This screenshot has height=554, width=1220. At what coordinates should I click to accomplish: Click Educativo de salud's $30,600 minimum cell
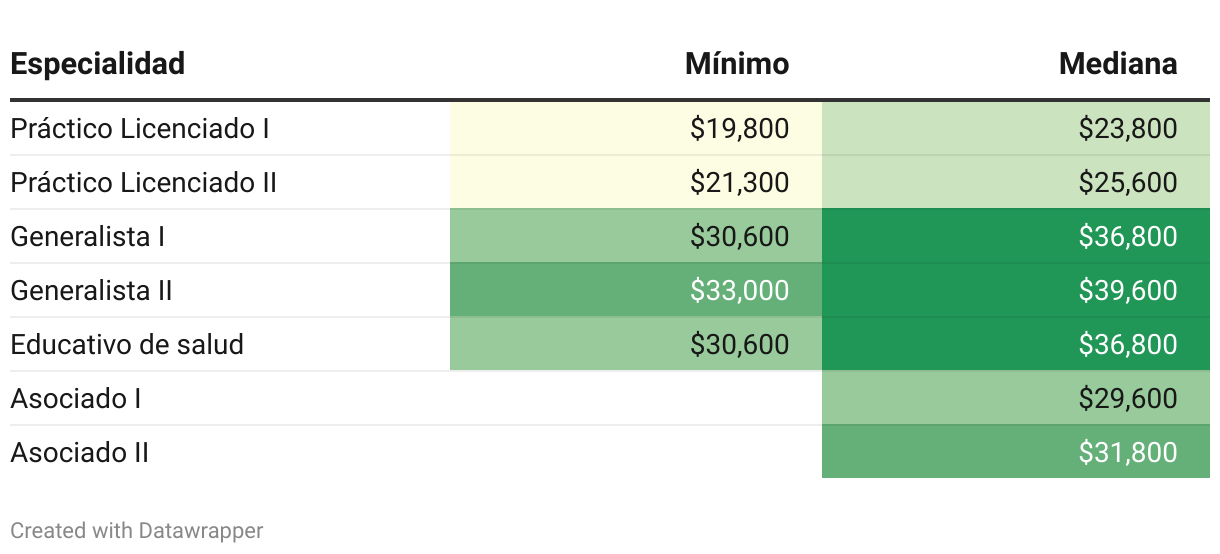click(x=739, y=344)
